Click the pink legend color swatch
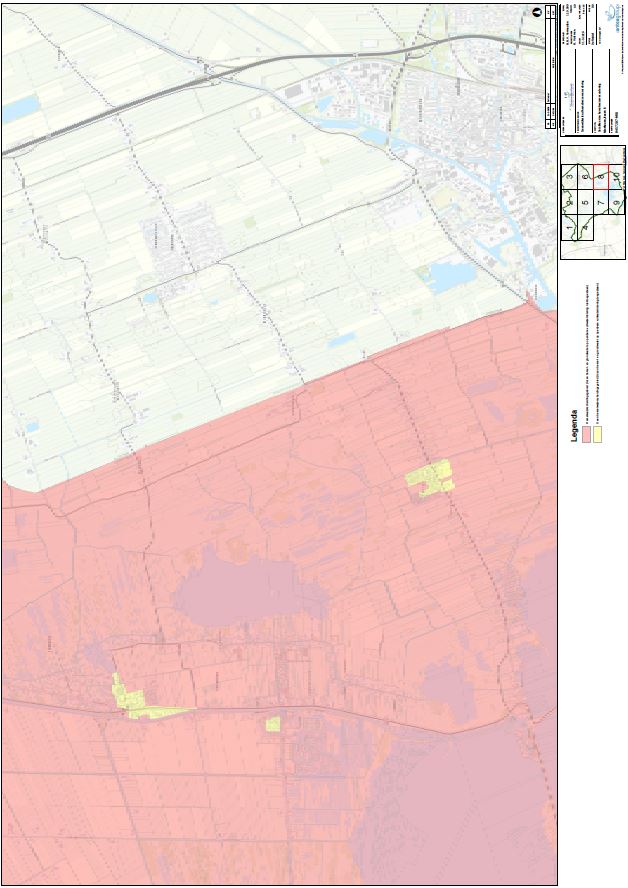 click(585, 435)
